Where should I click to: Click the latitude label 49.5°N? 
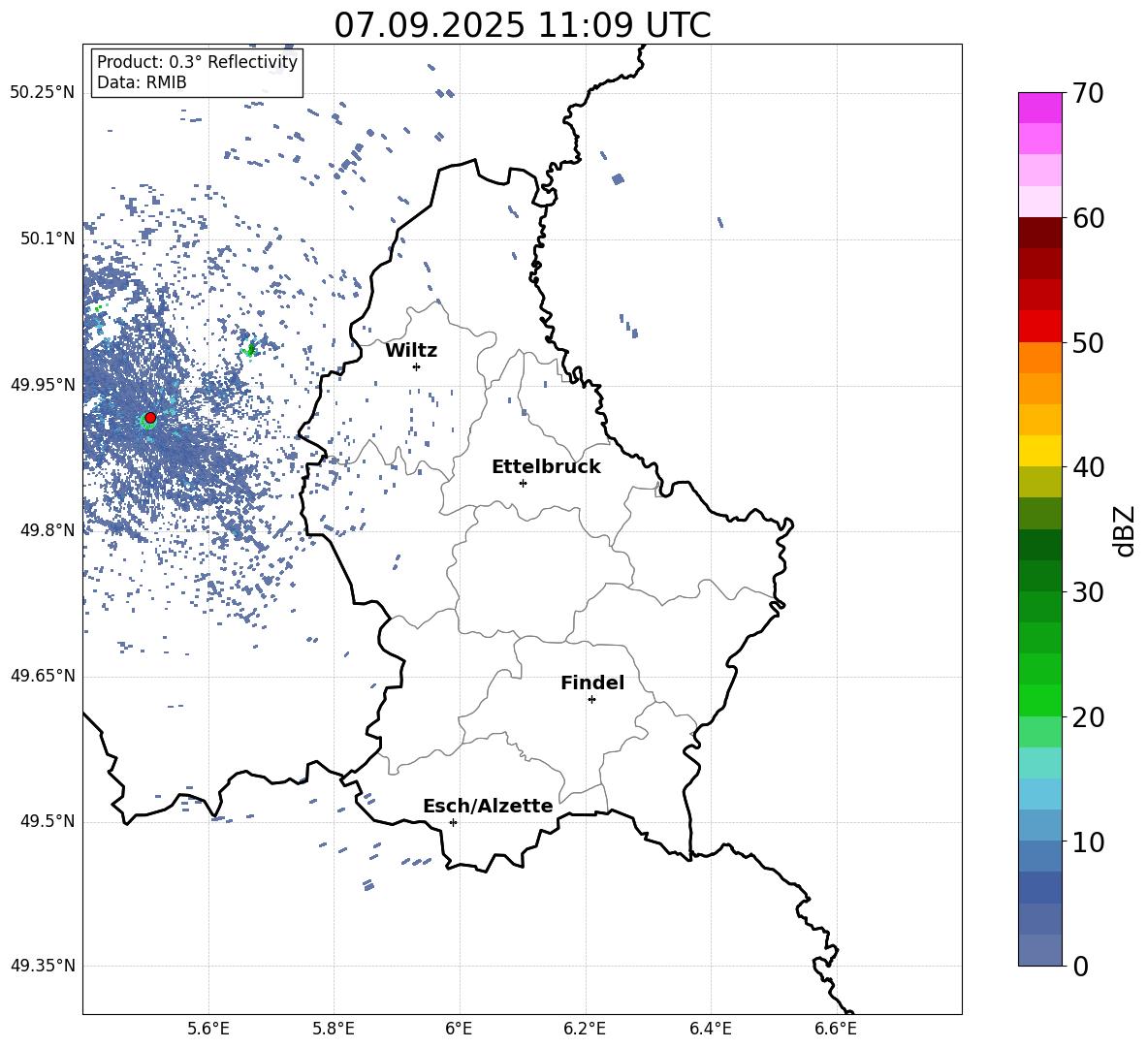[48, 821]
